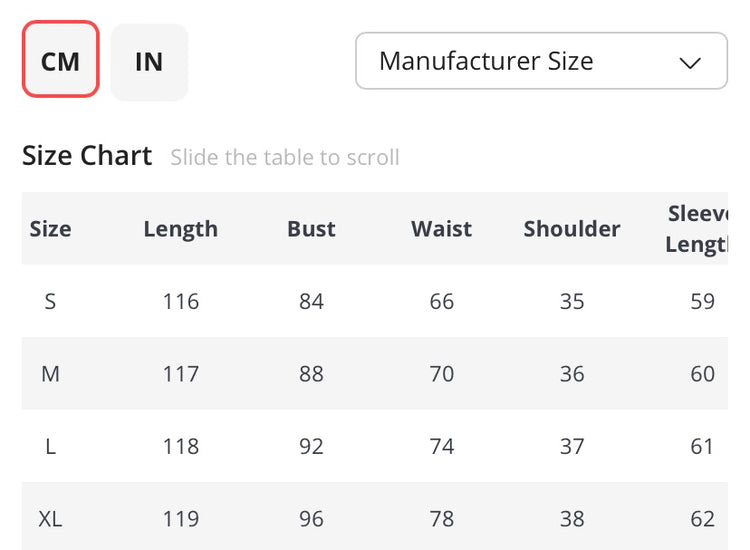
Task: Switch size units to IN
Action: (x=149, y=61)
